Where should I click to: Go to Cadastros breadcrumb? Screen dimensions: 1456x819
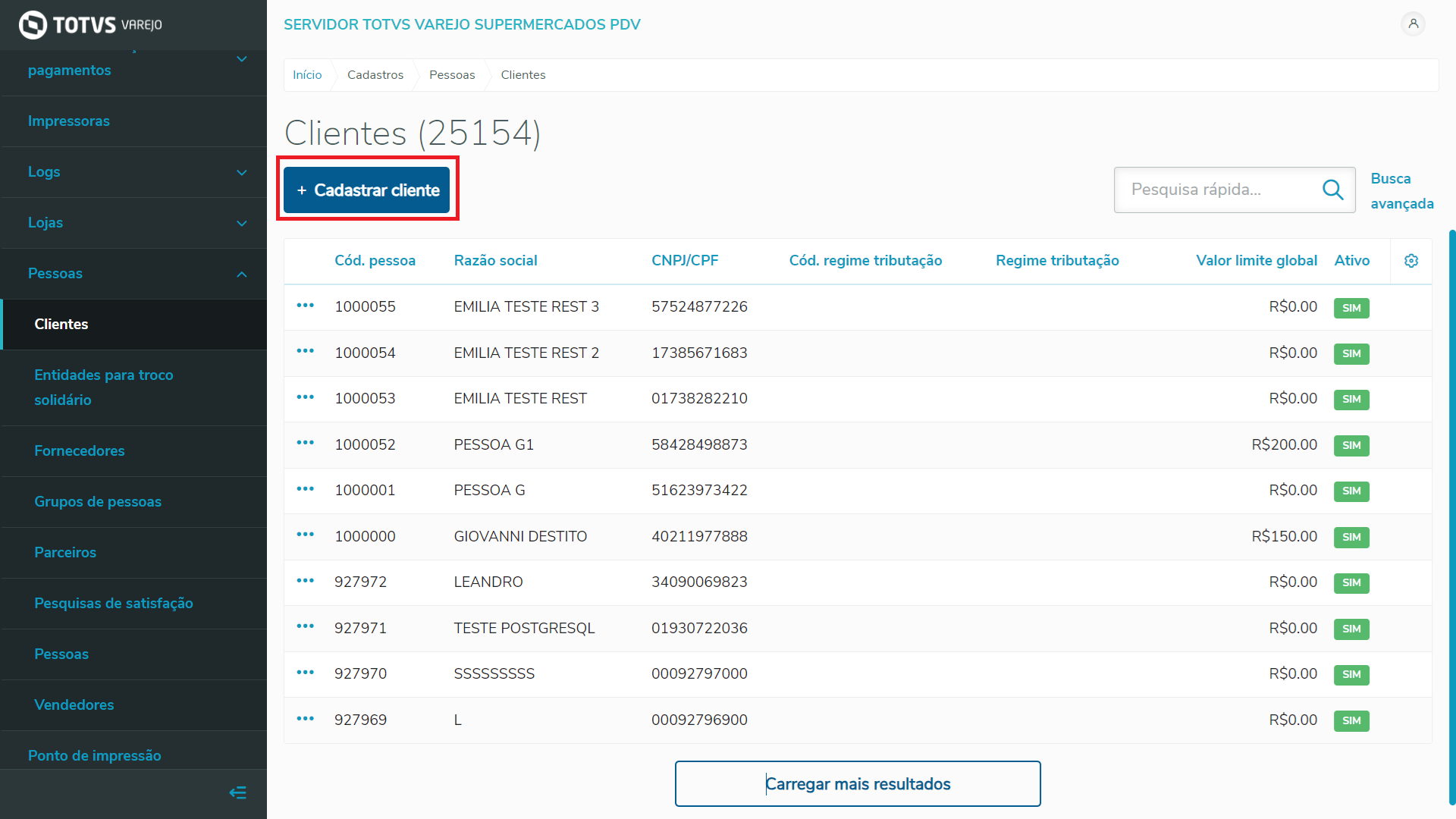[x=375, y=74]
